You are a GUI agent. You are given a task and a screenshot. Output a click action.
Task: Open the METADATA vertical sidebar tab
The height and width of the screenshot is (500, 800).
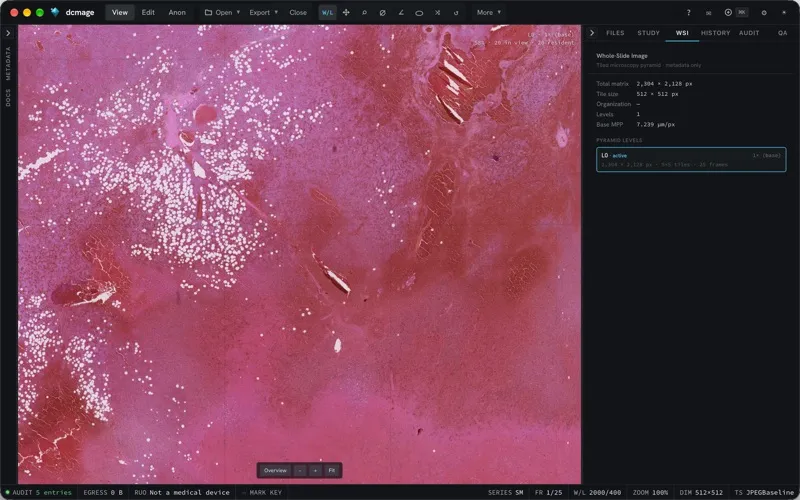[8, 63]
